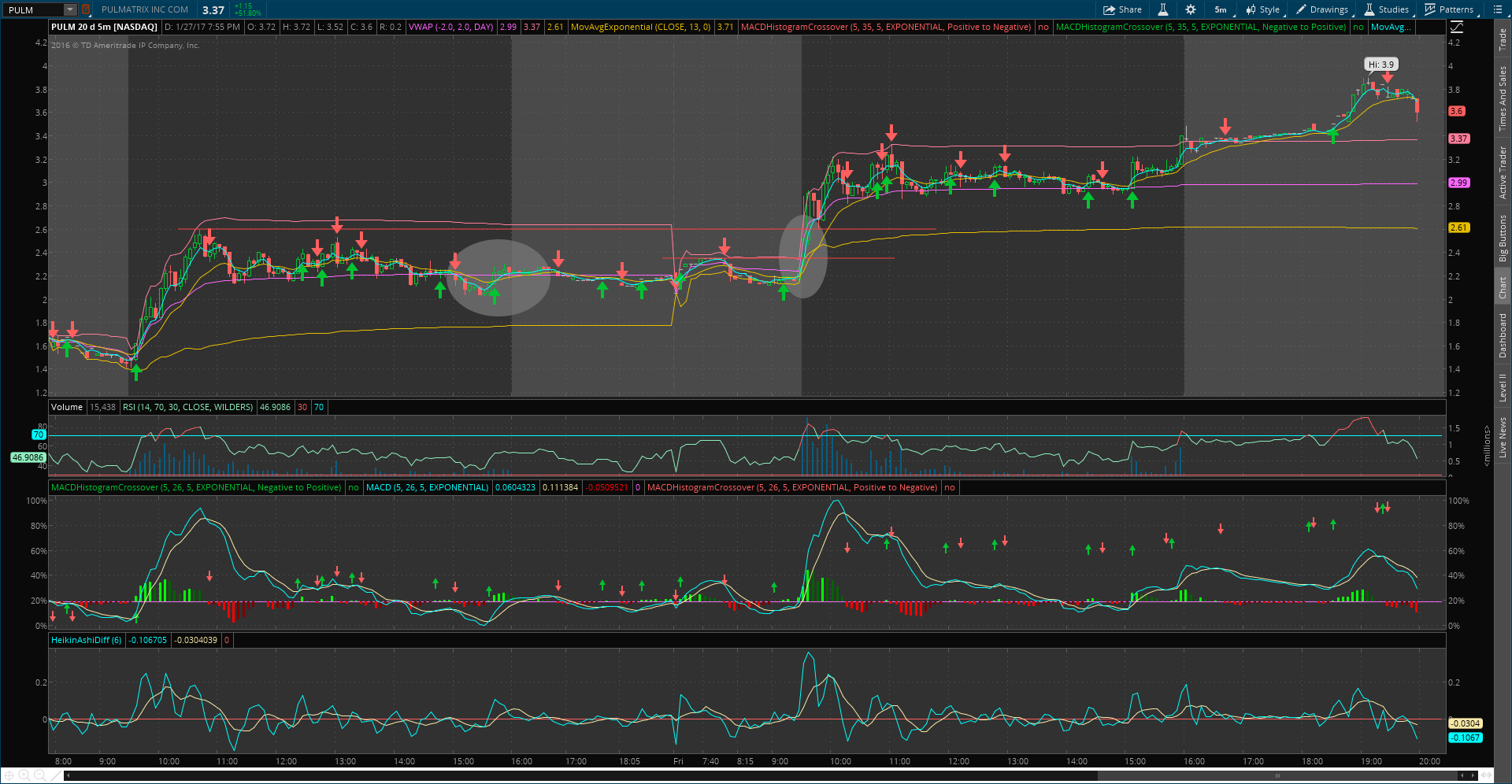The width and height of the screenshot is (1512, 784).
Task: Click the scrollbar left arrow
Action: click(x=68, y=775)
